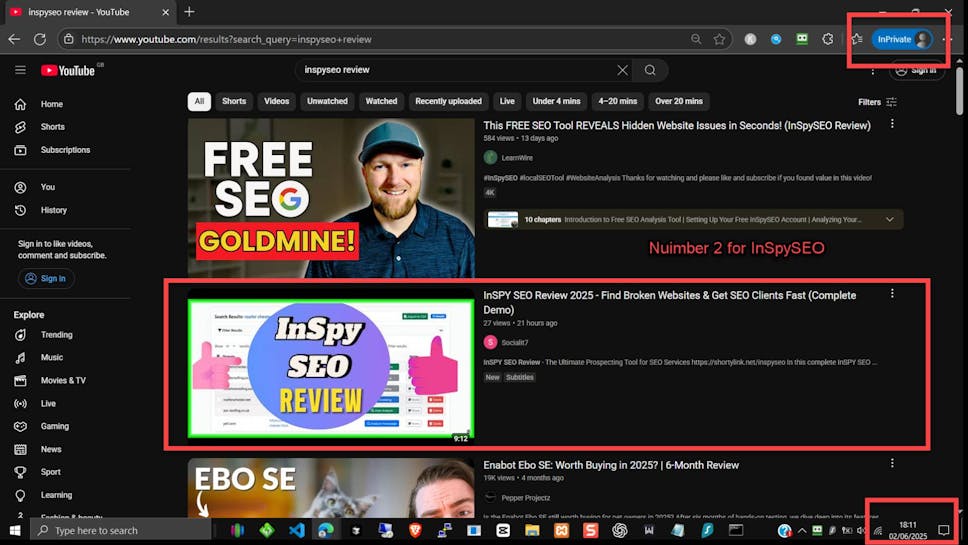Click the sidebar Sign in button
Image resolution: width=968 pixels, height=545 pixels.
[46, 279]
